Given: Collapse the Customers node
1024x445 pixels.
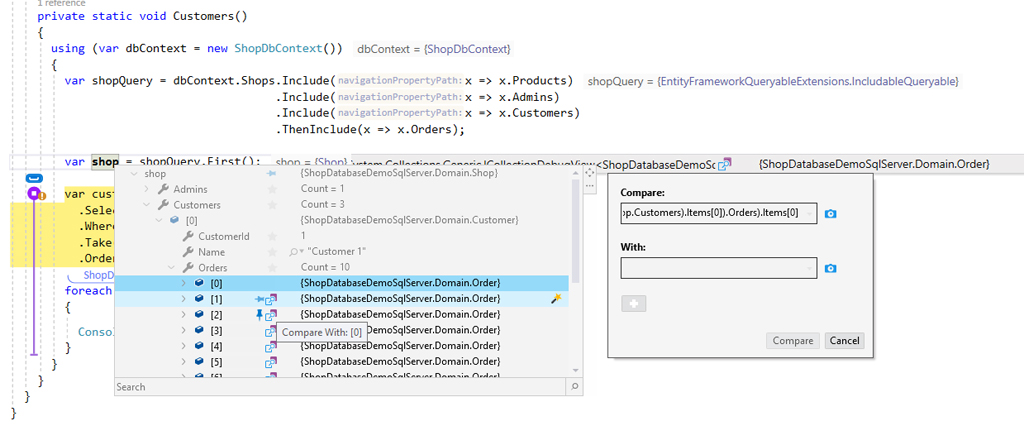Looking at the screenshot, I should (x=147, y=205).
